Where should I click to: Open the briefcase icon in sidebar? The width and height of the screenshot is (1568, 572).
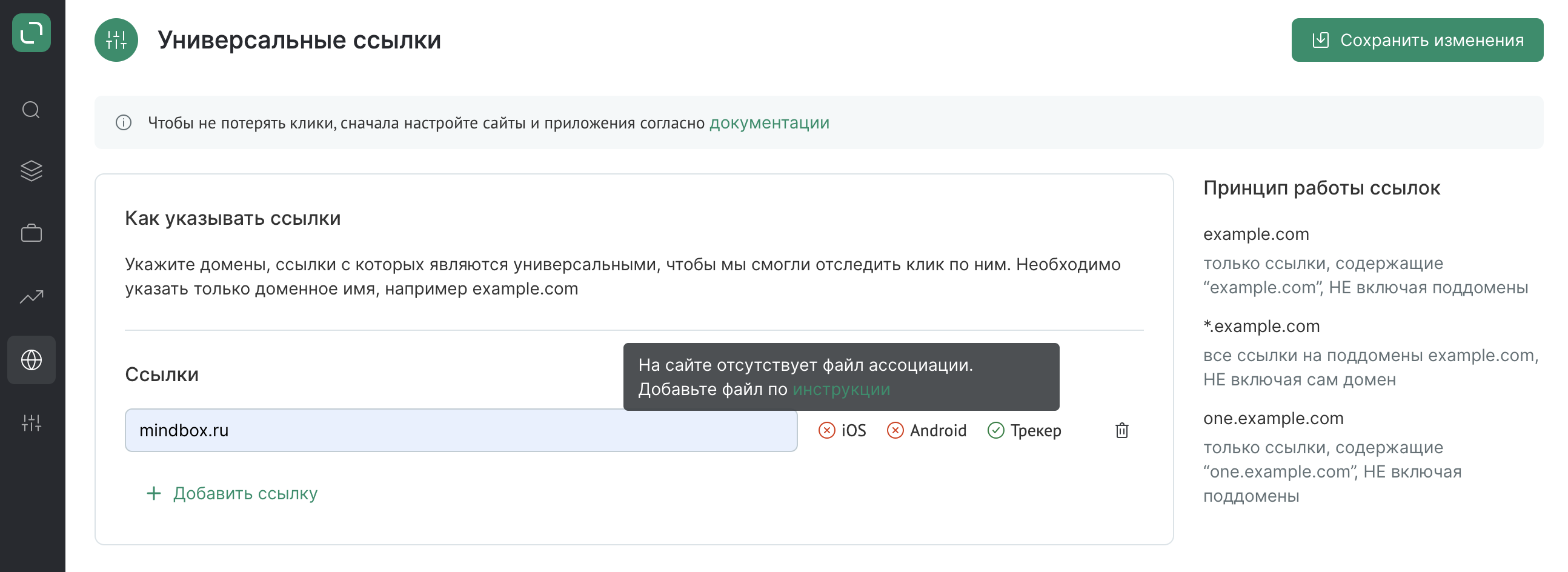pyautogui.click(x=31, y=233)
